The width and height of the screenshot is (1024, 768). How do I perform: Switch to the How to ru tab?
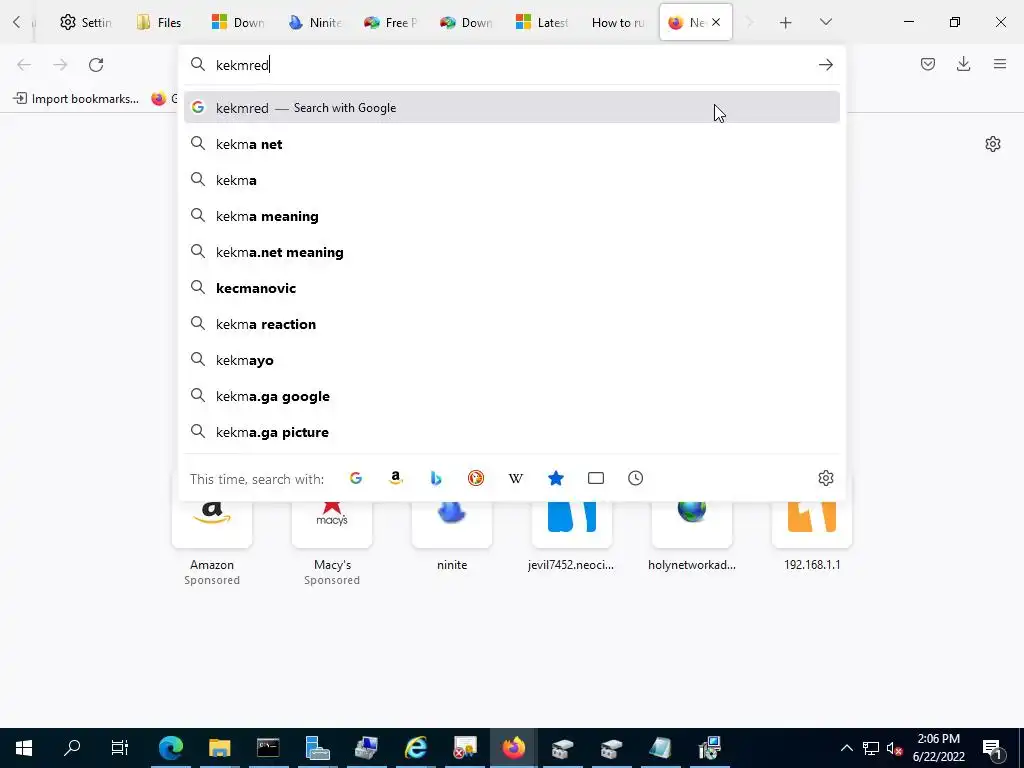(x=618, y=22)
